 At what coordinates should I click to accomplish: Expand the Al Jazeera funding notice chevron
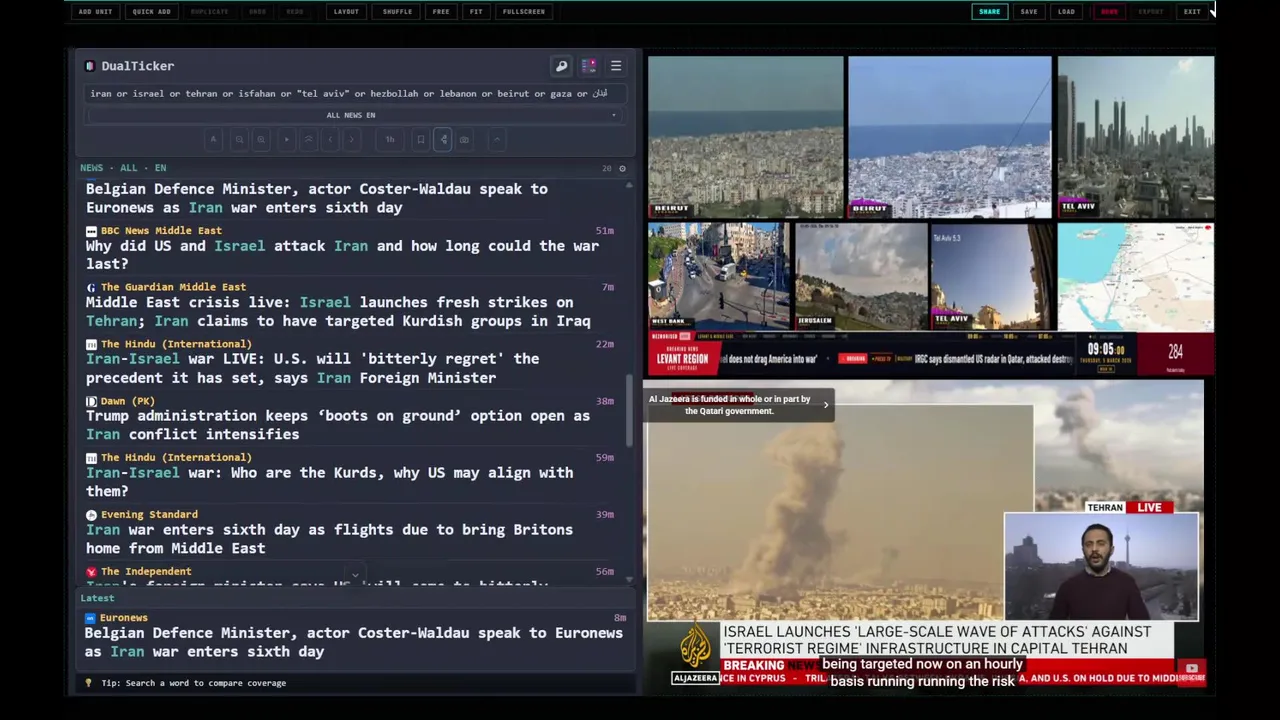pyautogui.click(x=826, y=405)
